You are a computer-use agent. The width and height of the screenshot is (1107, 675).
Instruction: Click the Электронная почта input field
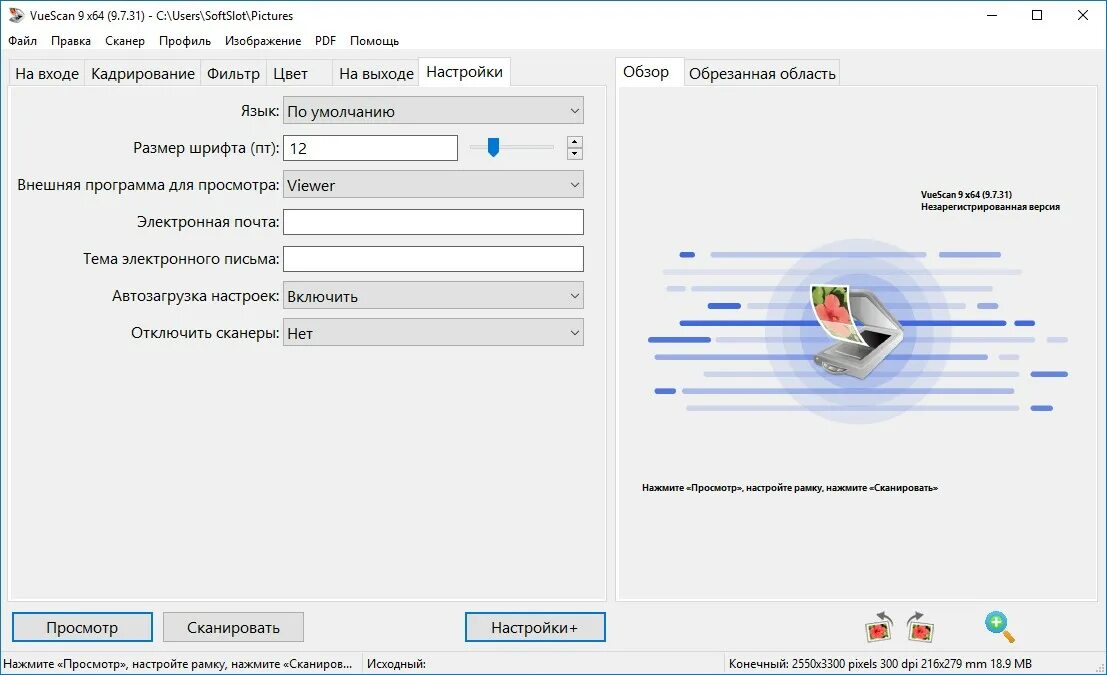point(433,222)
